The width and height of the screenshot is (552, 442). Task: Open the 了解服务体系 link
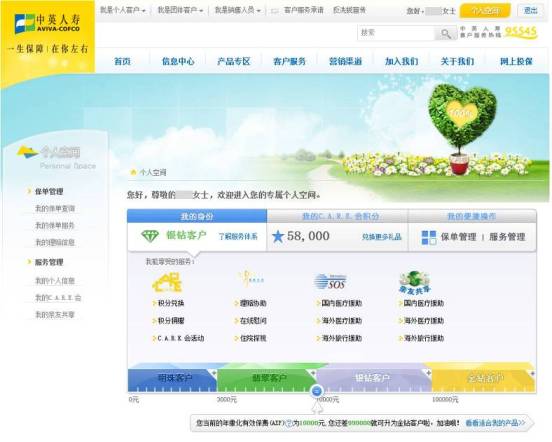pyautogui.click(x=238, y=236)
